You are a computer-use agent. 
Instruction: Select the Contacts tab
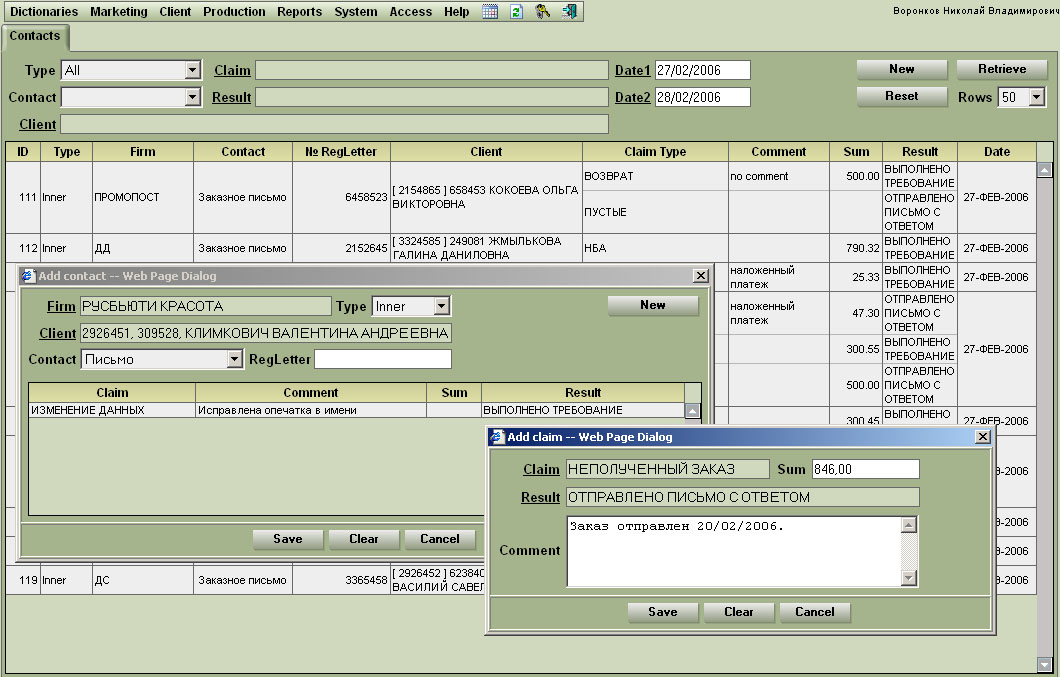pos(34,36)
